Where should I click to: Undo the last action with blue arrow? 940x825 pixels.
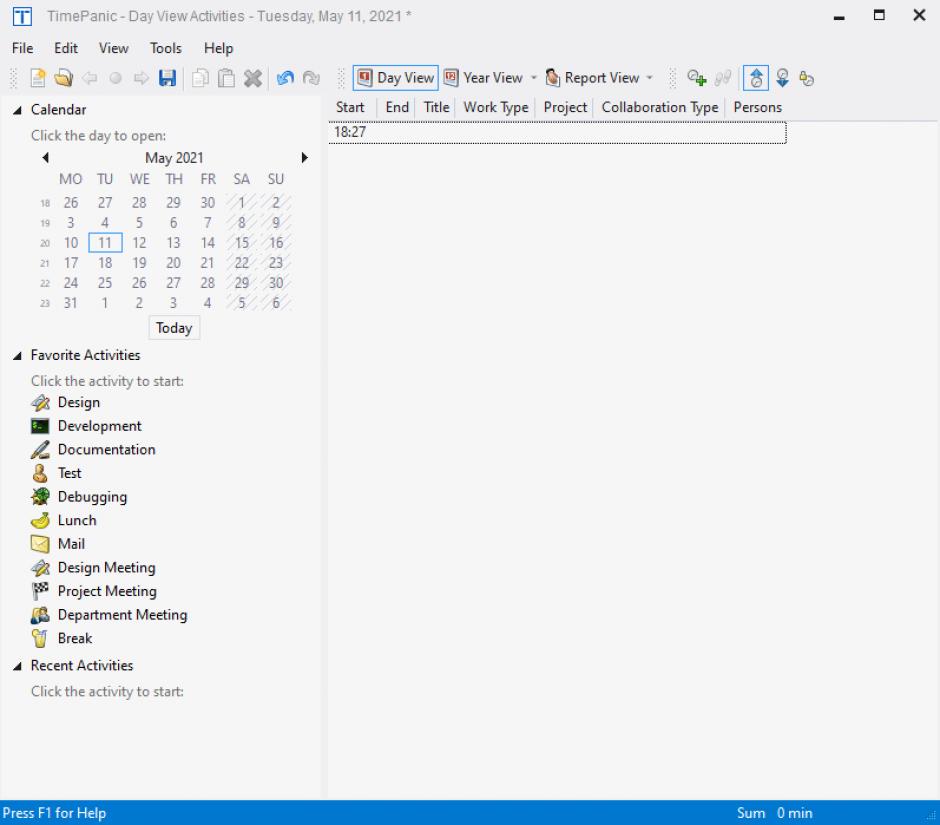tap(285, 78)
